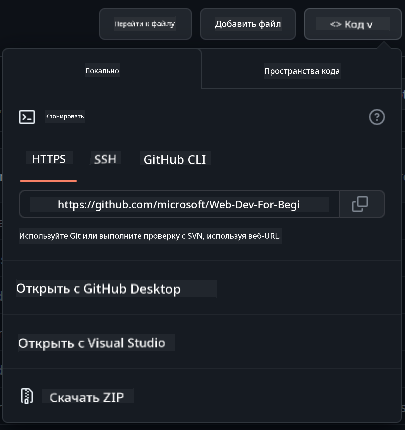This screenshot has height=430, width=405.
Task: Click the angle-brackets icon in the Код button
Action: pos(336,24)
